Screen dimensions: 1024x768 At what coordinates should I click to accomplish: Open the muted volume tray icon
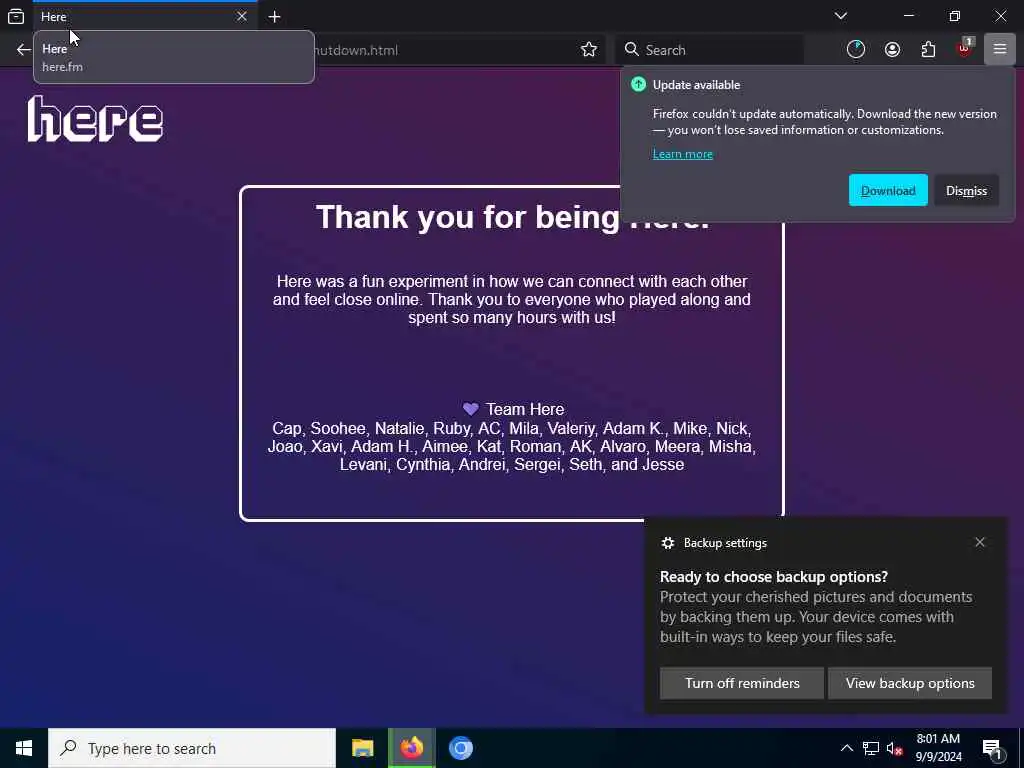tap(895, 749)
